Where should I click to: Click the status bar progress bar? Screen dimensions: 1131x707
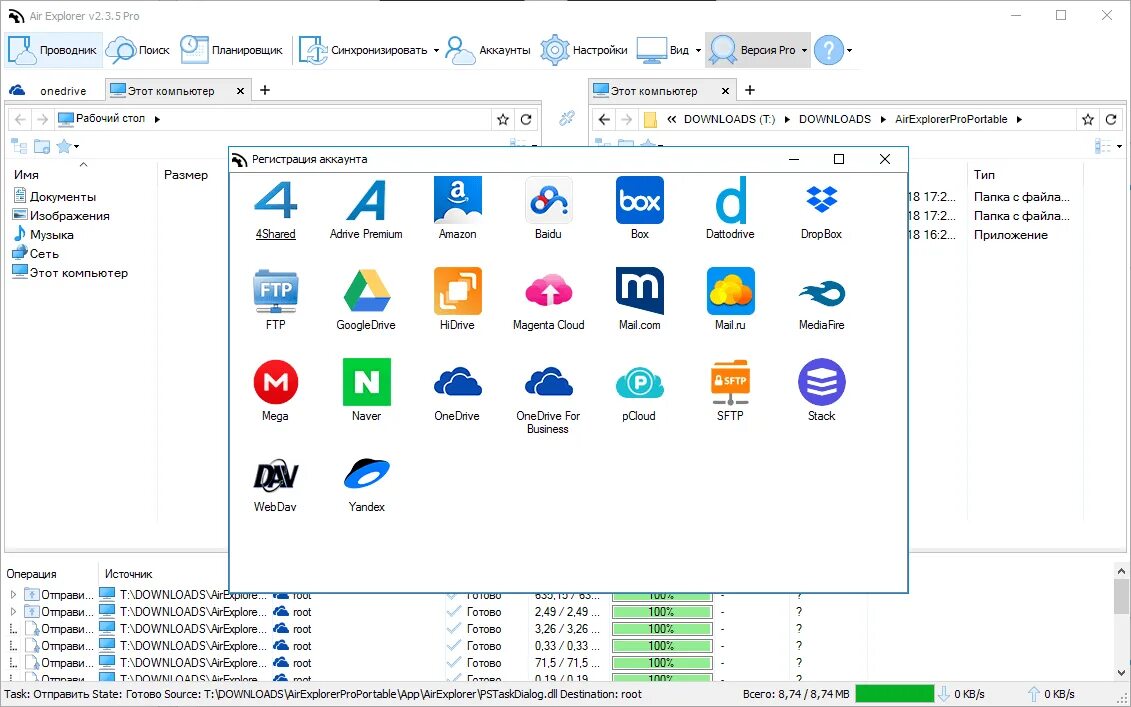pos(894,694)
